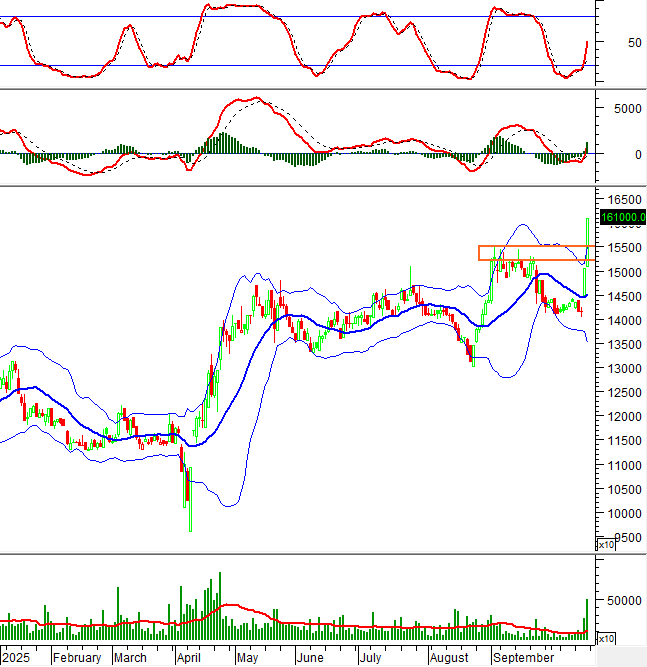
Task: Click the April label on time axis
Action: pyautogui.click(x=189, y=658)
